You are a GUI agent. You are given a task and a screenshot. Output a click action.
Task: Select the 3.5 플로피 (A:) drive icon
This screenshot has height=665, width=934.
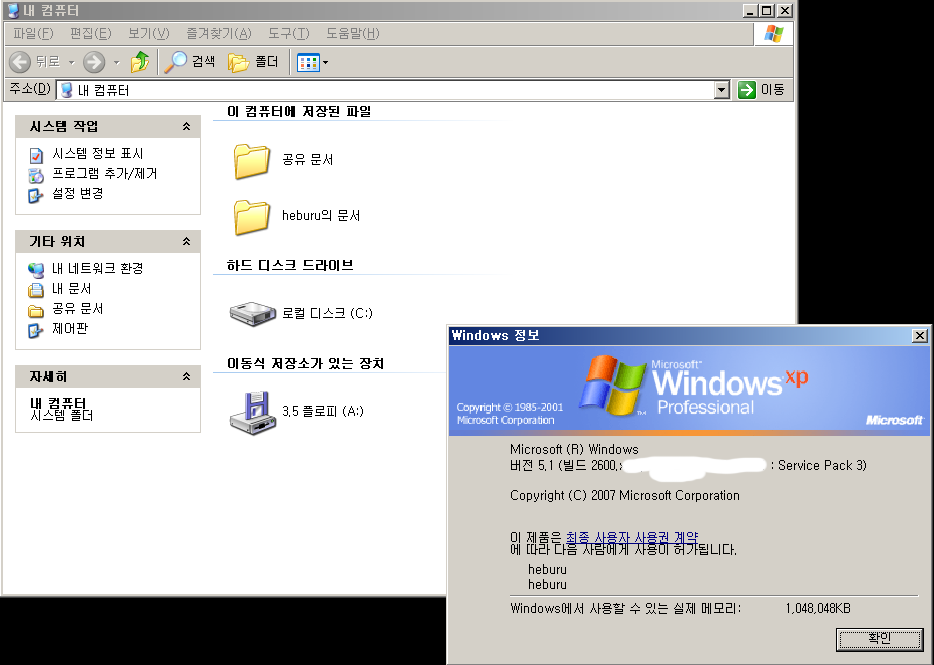click(x=253, y=413)
